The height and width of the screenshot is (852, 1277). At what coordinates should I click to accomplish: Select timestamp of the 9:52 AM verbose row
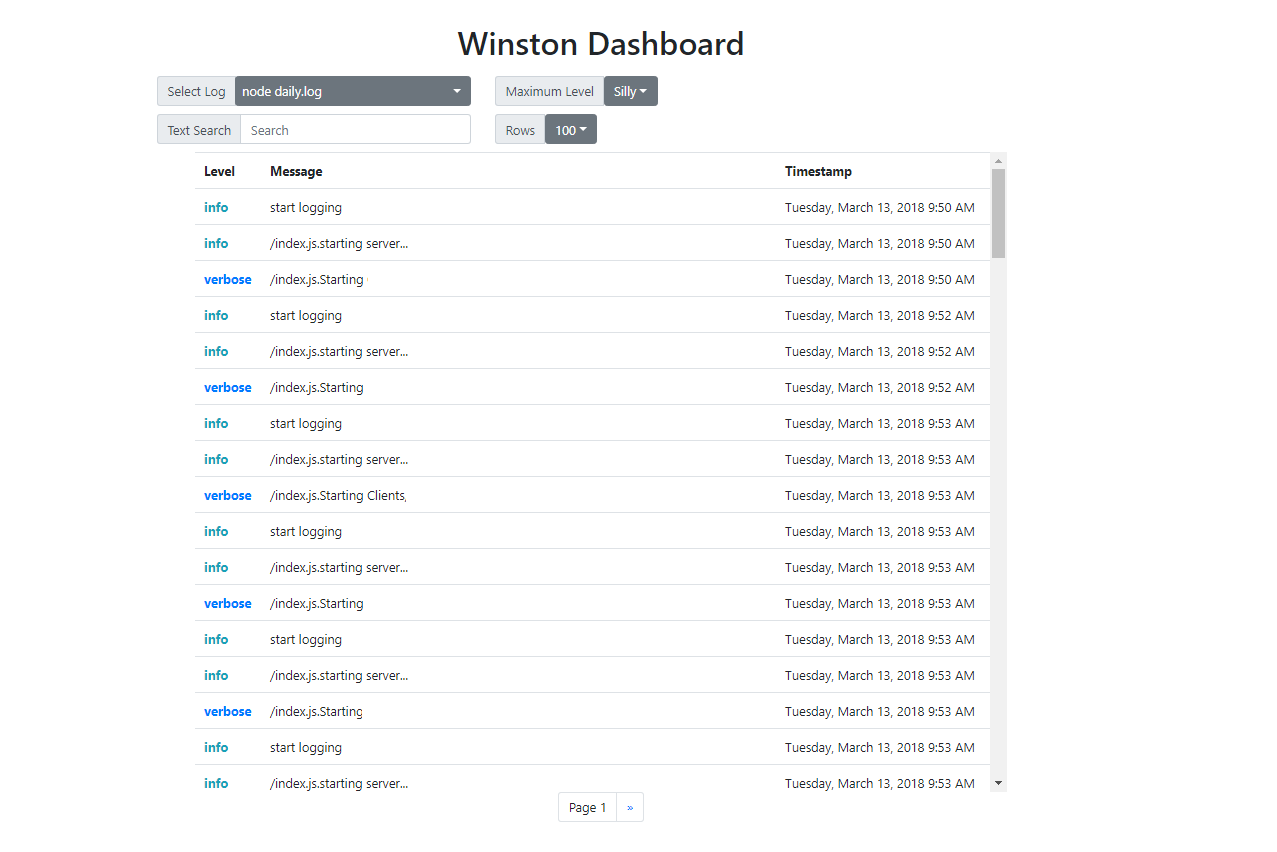coord(880,387)
